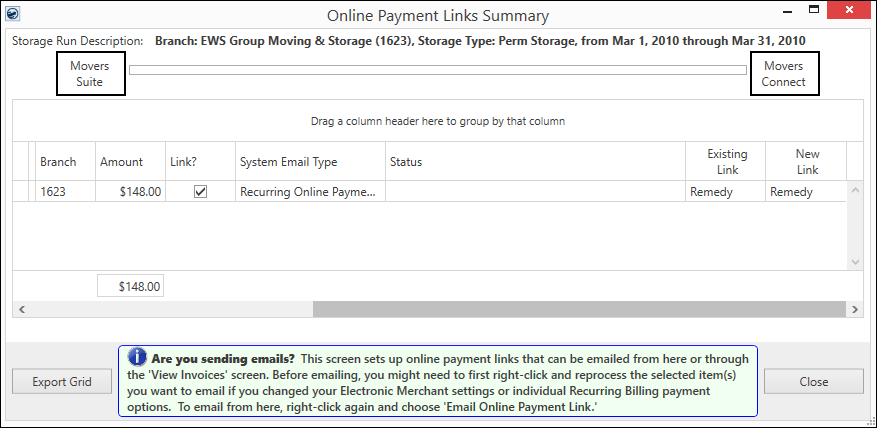Click the Recurring Online Payme... cell
877x428 pixels.
[x=310, y=192]
